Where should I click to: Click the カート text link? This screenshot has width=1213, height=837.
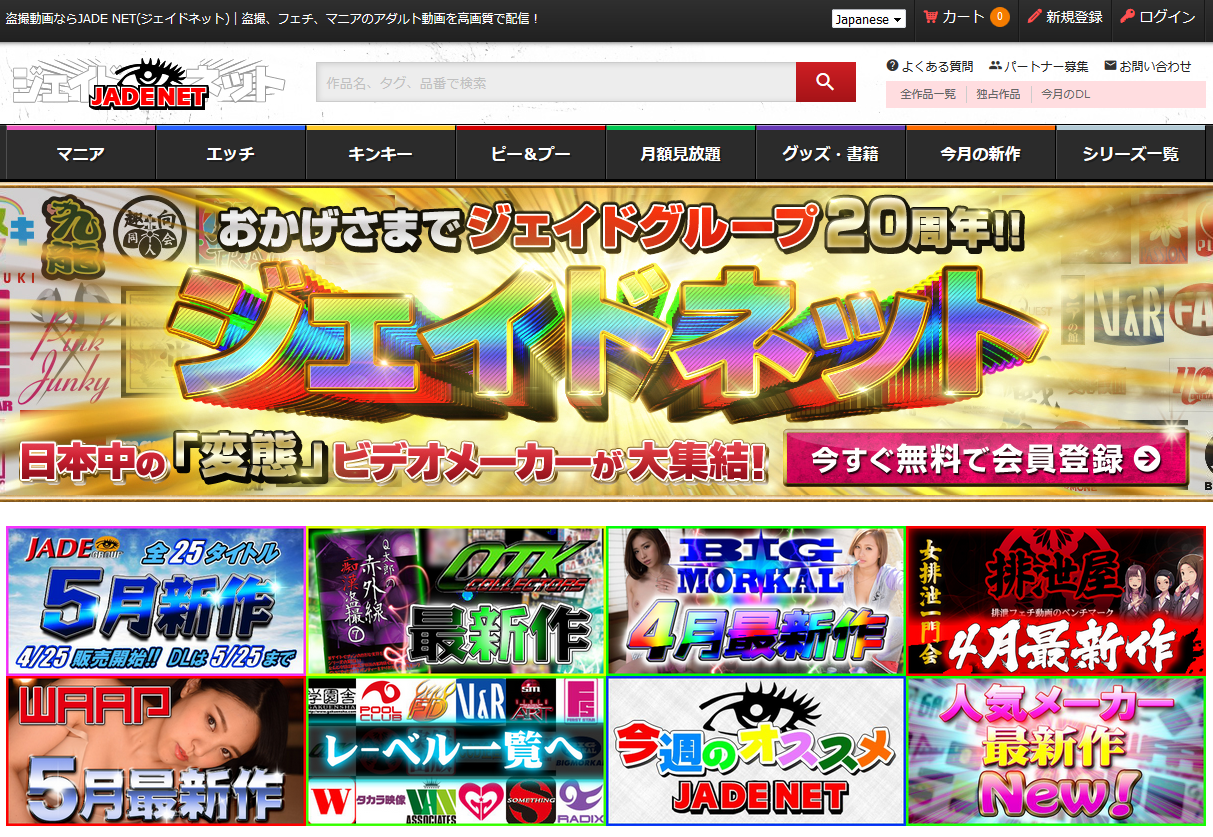pyautogui.click(x=963, y=17)
